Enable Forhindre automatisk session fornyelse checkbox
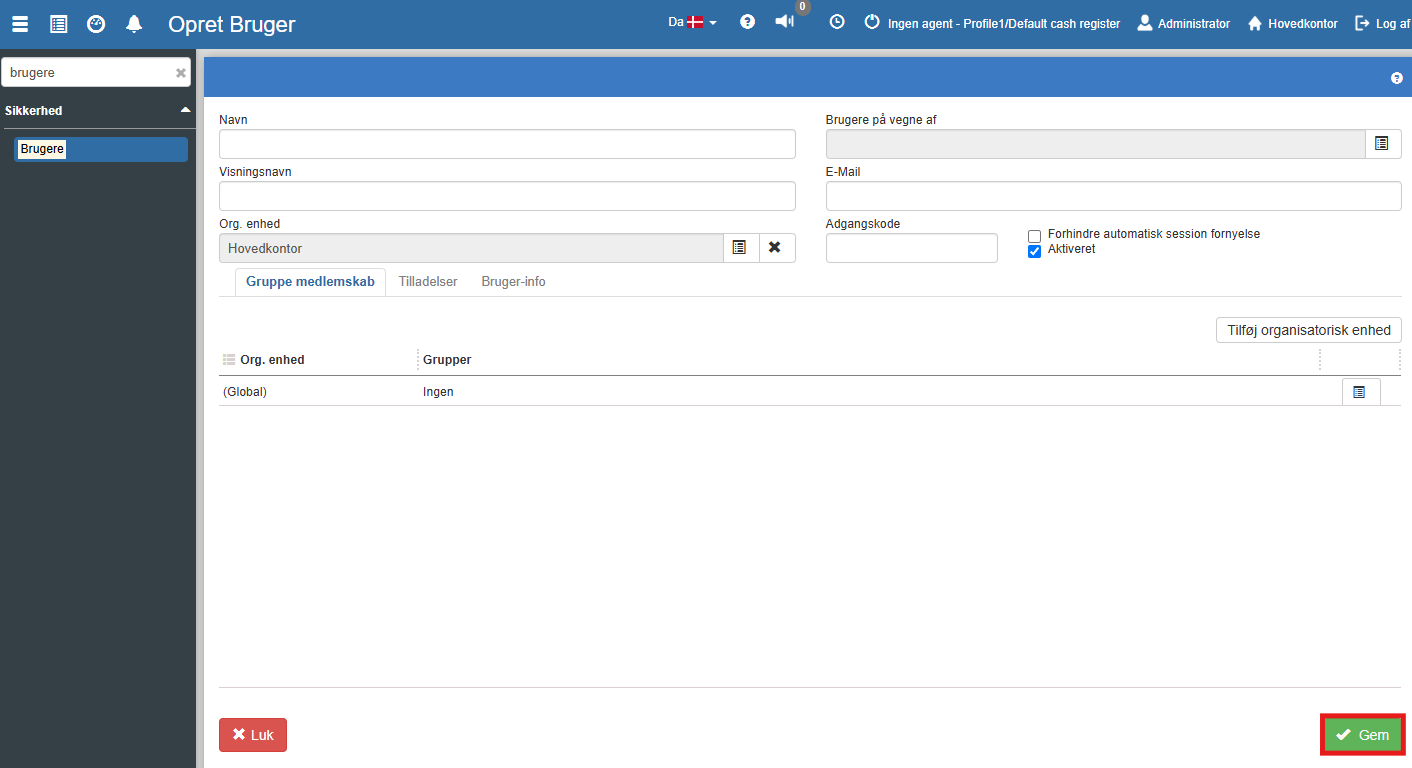Viewport: 1412px width, 768px height. (x=1035, y=236)
